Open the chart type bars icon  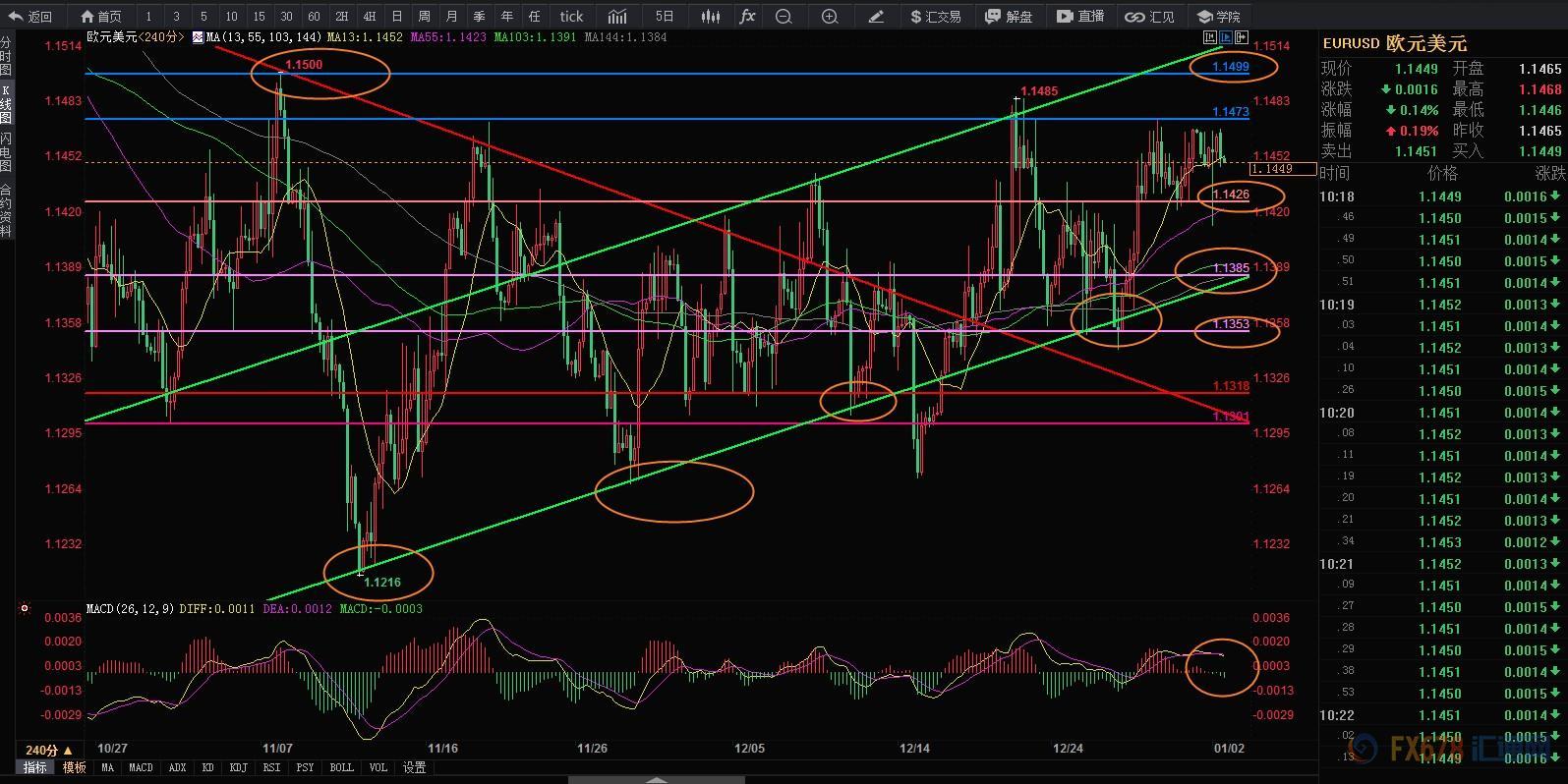[x=617, y=16]
